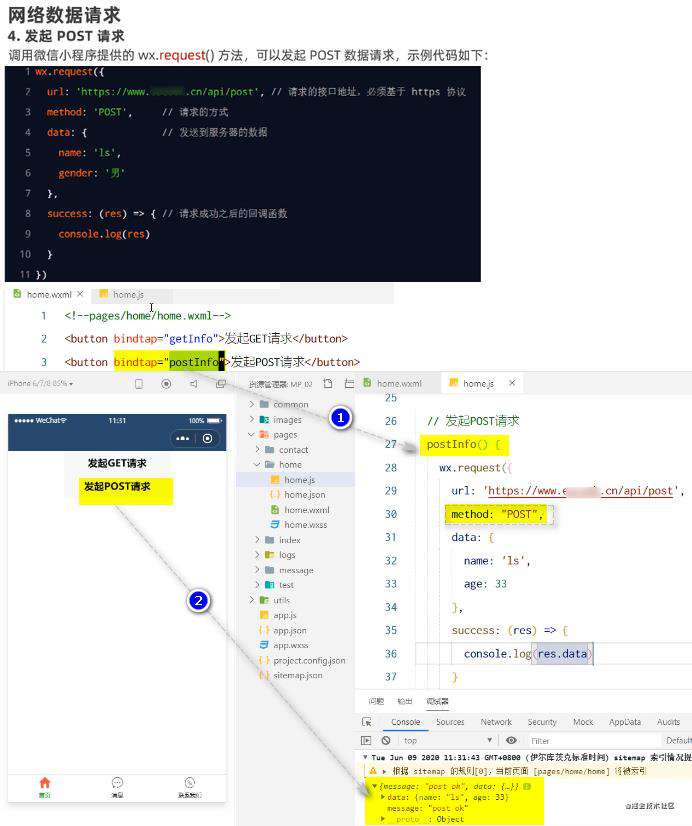Switch to the Security devtools tab

[542, 722]
